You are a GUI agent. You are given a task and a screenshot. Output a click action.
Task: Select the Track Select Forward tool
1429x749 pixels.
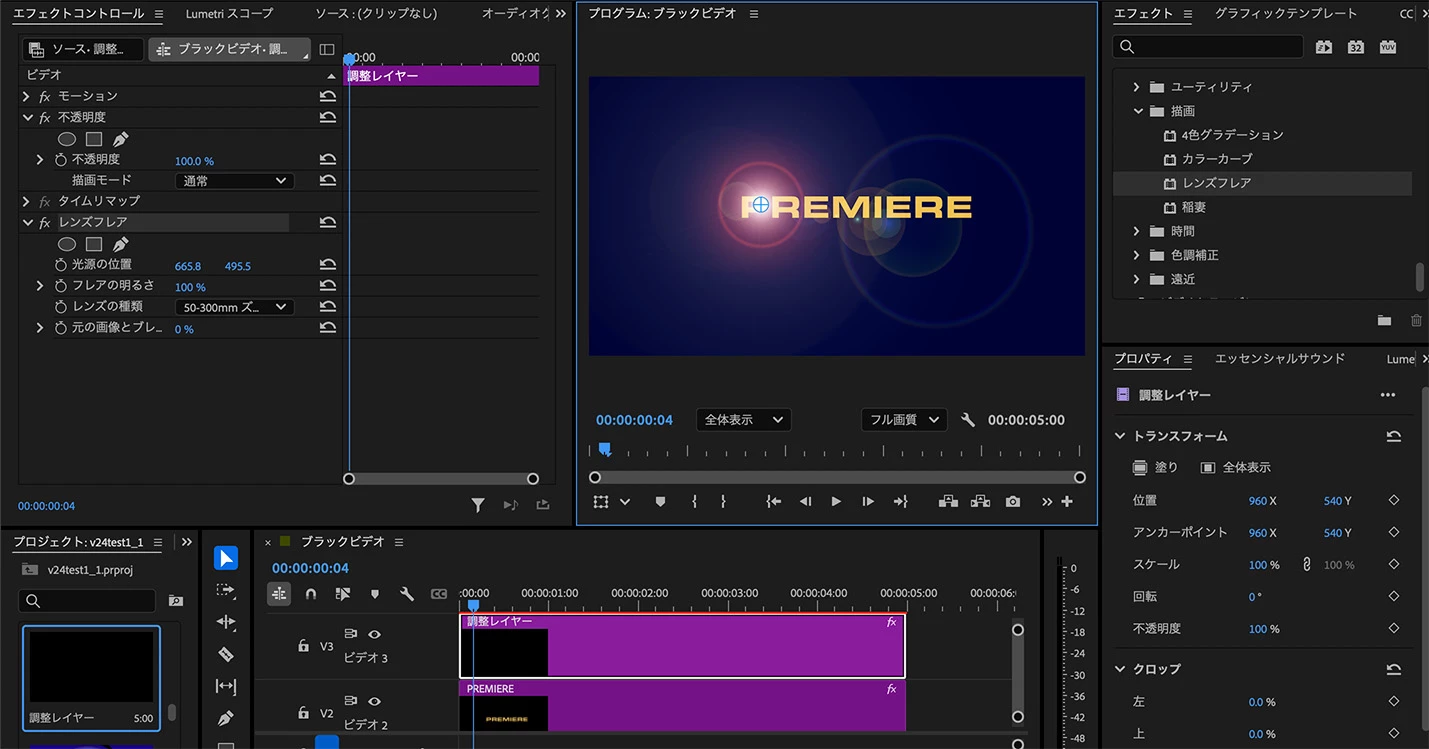(x=226, y=590)
